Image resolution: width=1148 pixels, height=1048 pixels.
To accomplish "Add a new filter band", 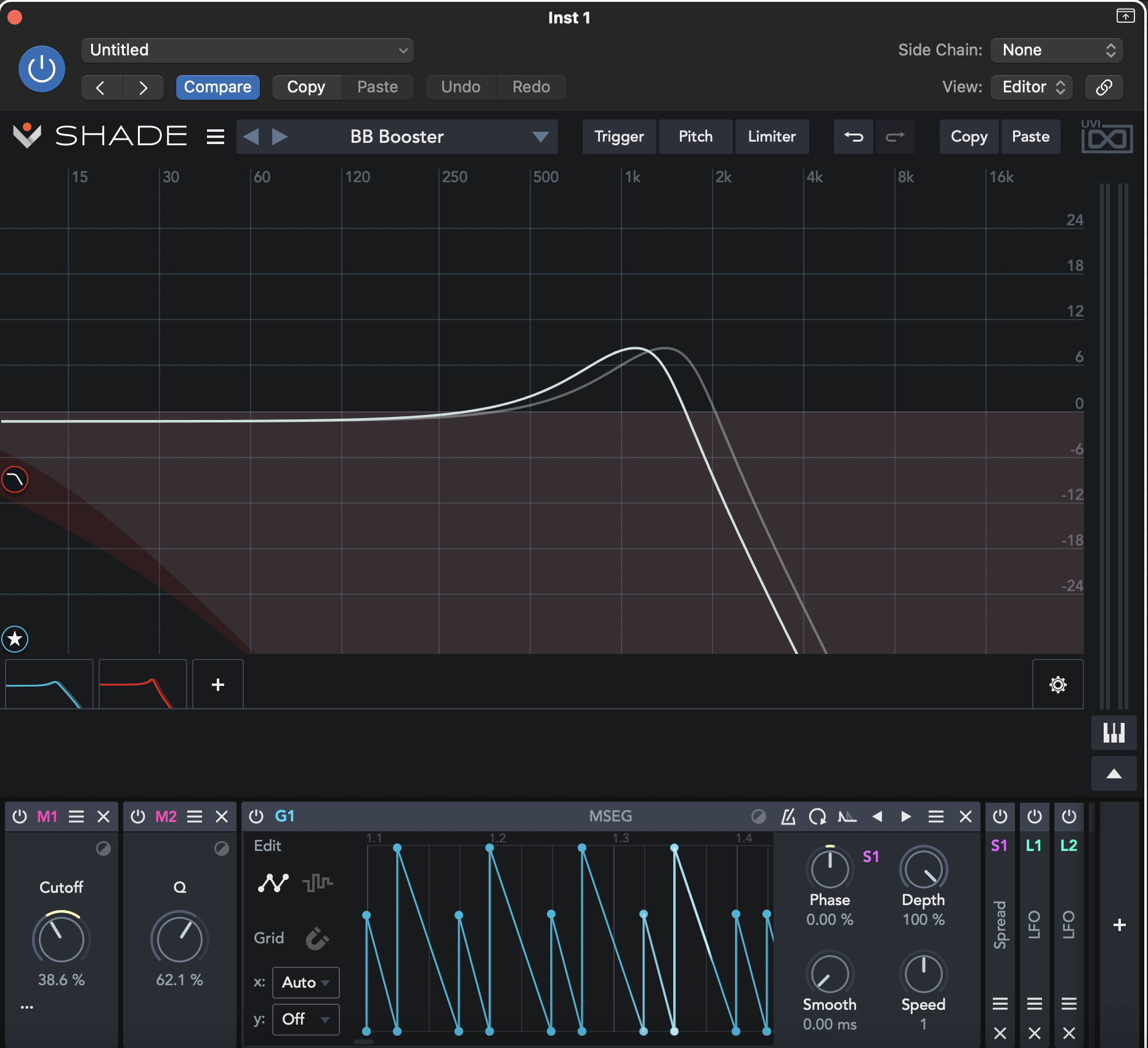I will point(218,684).
